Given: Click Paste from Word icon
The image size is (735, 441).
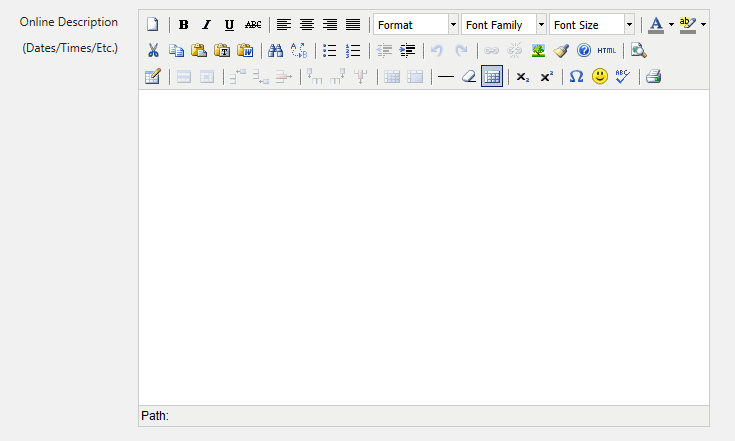Looking at the screenshot, I should pyautogui.click(x=245, y=50).
